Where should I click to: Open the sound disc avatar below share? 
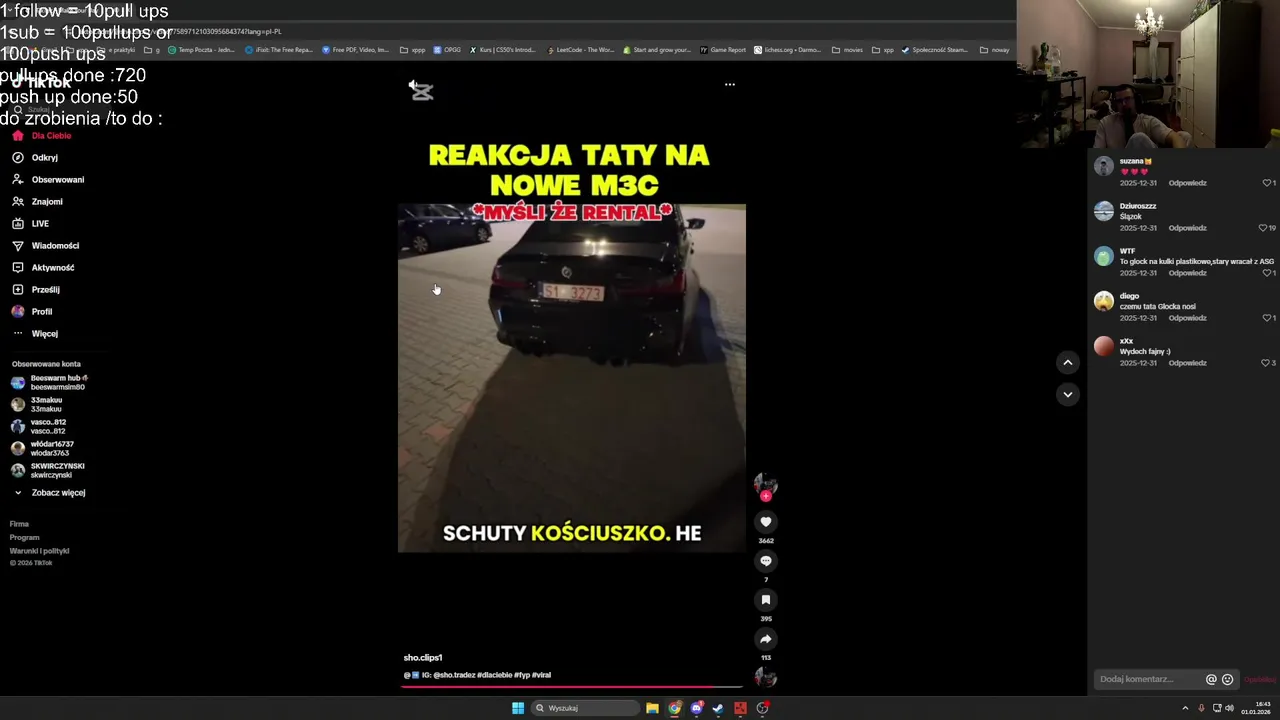coord(766,678)
